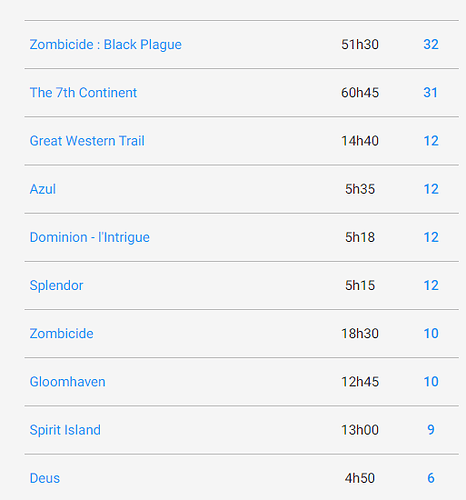
Task: Open The 7th Continent link
Action: coord(83,93)
